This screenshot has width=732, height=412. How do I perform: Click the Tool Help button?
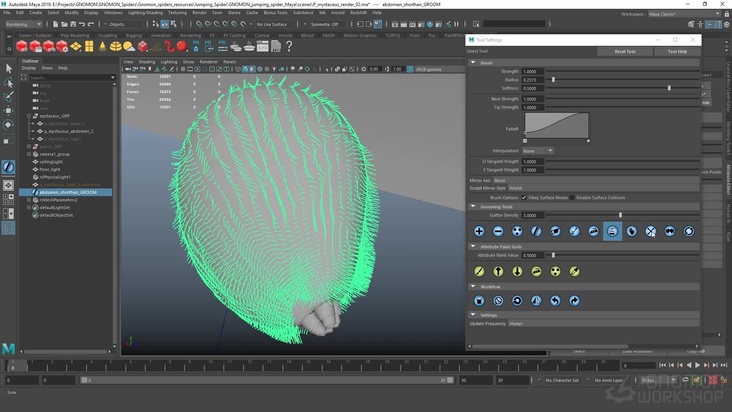click(677, 51)
